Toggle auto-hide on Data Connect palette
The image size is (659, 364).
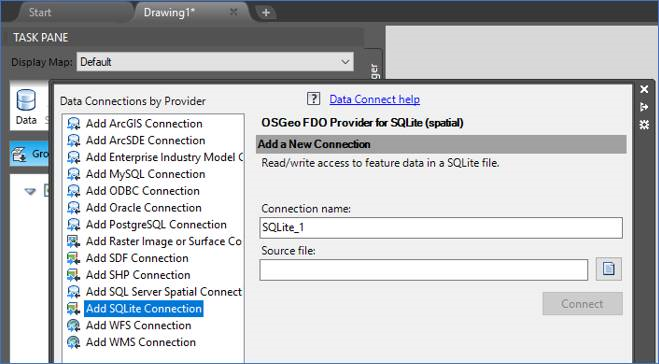tap(644, 107)
